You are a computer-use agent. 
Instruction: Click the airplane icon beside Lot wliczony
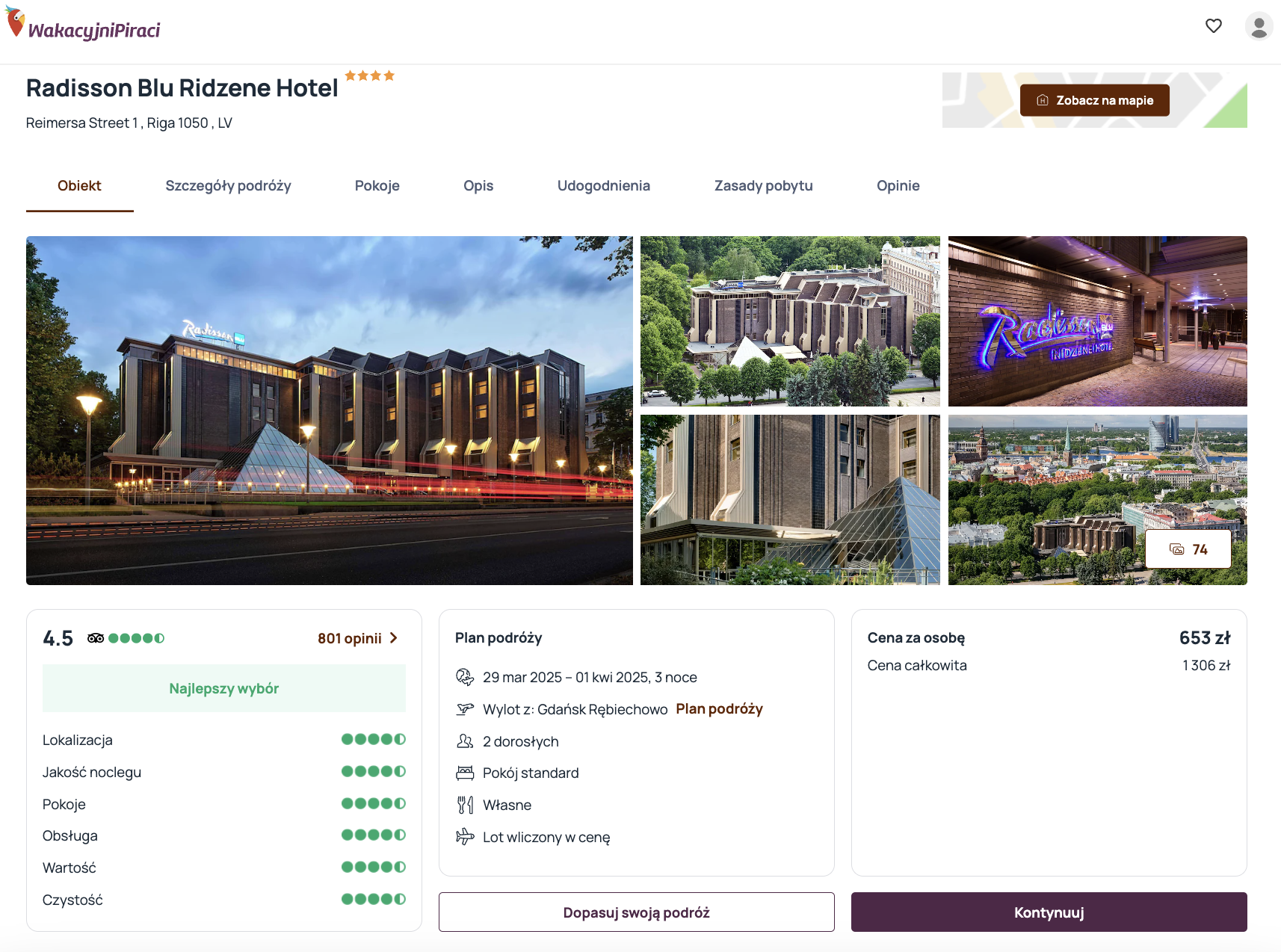[465, 837]
